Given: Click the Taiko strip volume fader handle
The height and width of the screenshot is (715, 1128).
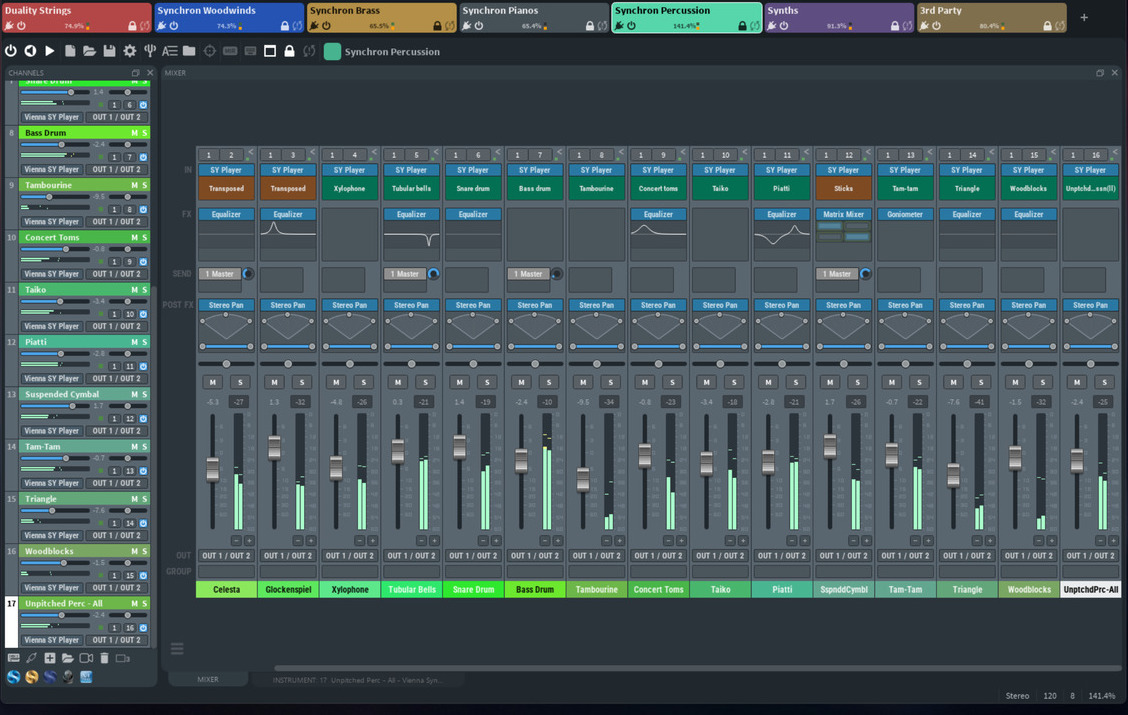Looking at the screenshot, I should tap(706, 463).
